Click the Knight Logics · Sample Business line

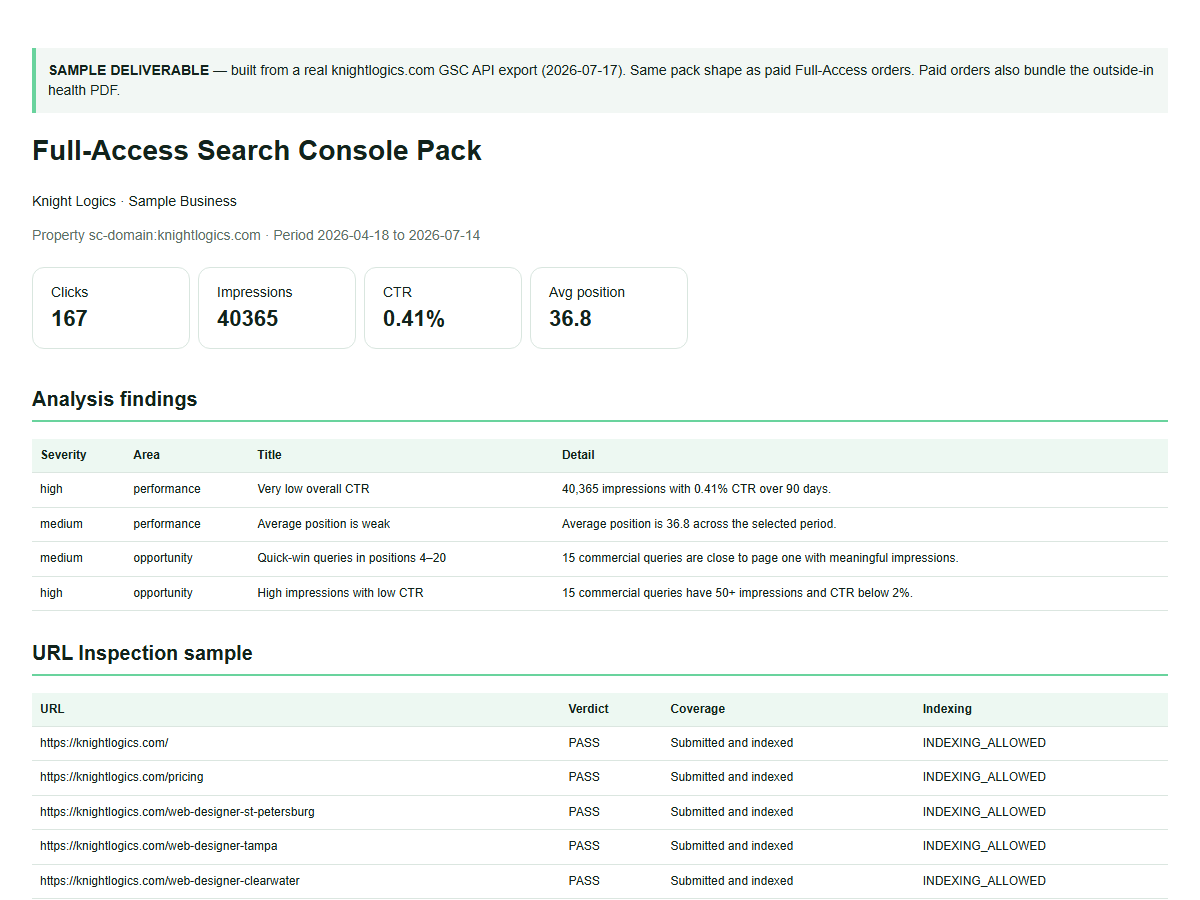point(134,201)
